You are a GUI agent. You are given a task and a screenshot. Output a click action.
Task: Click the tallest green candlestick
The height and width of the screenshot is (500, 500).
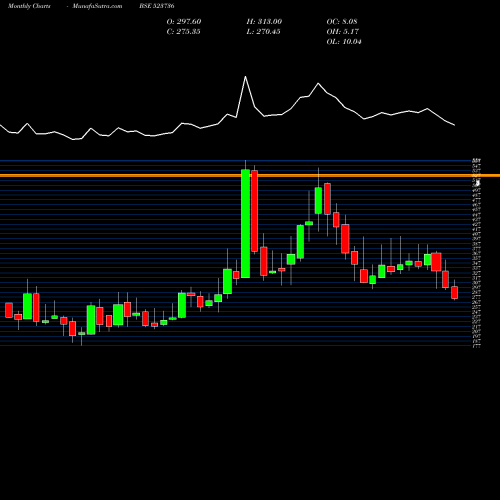click(245, 223)
